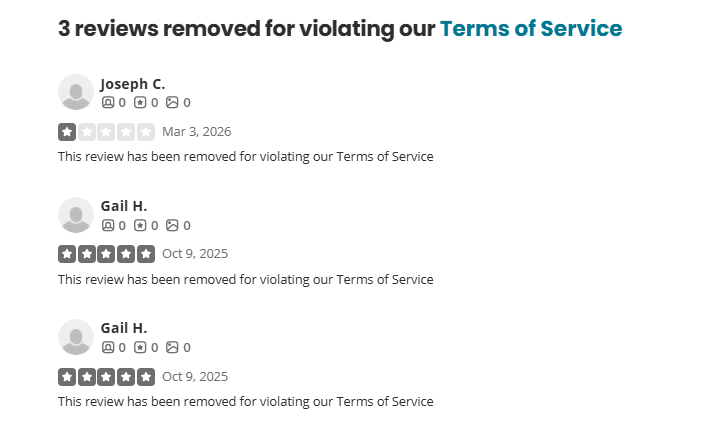This screenshot has height=439, width=715.
Task: Open the Terms of Service link
Action: click(531, 28)
